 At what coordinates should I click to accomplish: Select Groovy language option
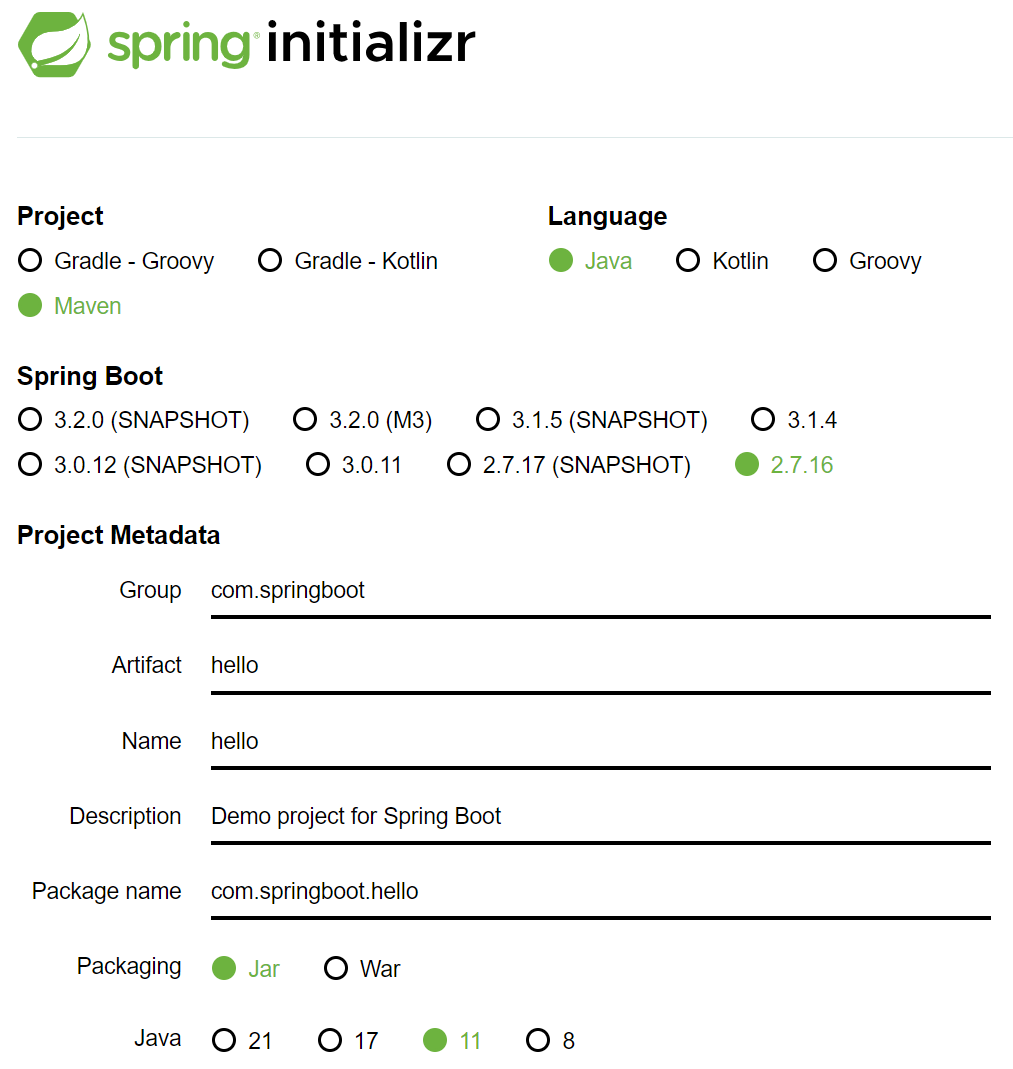pos(825,261)
